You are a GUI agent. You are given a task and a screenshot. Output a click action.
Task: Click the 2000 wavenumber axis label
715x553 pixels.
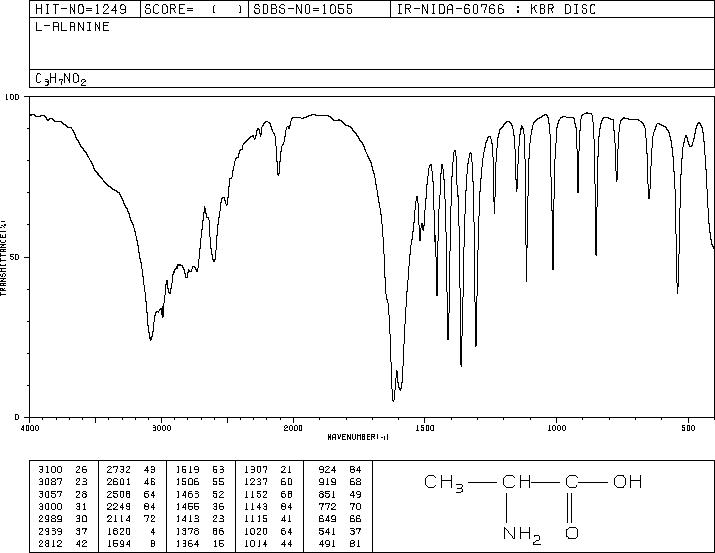[x=293, y=428]
